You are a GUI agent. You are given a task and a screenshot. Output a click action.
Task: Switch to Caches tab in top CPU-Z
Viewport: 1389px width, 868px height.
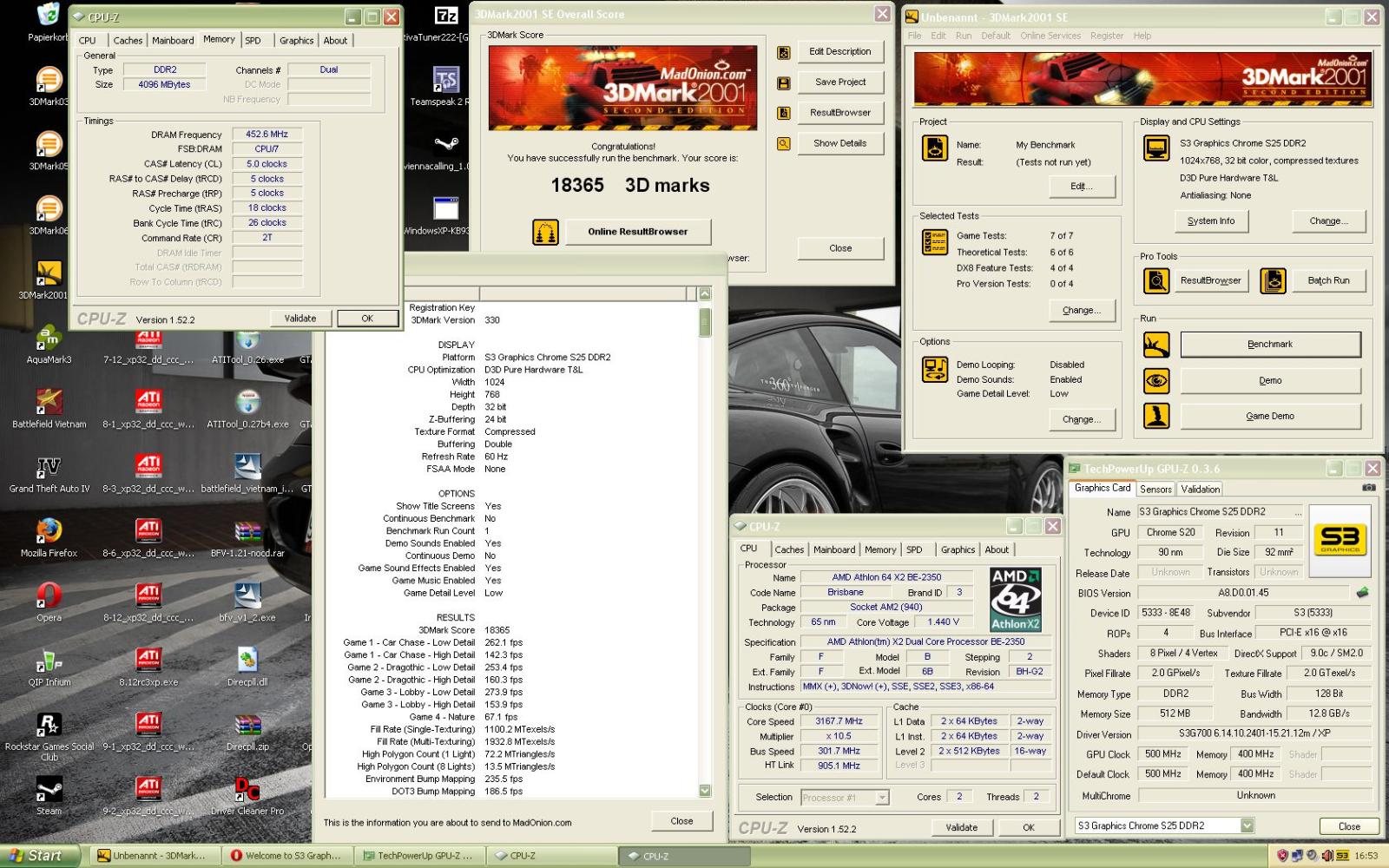pos(128,41)
